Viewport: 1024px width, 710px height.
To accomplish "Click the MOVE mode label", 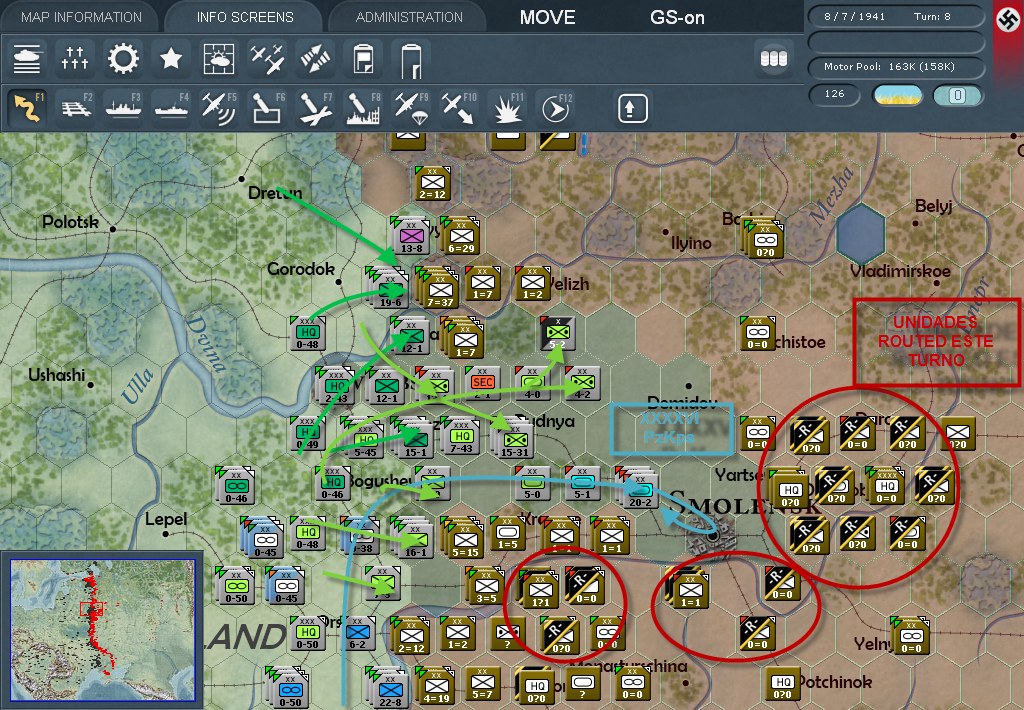I will pos(547,17).
